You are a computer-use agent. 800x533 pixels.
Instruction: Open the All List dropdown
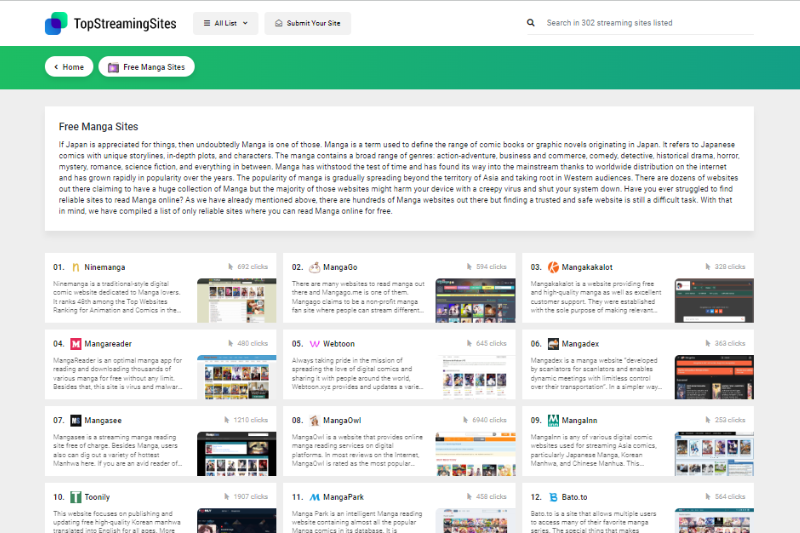click(226, 23)
